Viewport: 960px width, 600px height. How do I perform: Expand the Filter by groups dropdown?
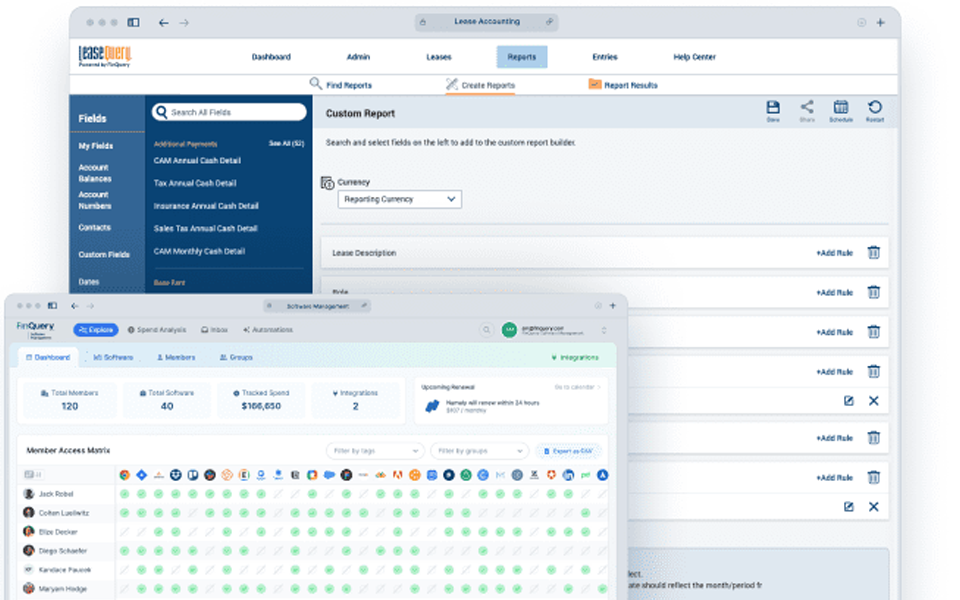479,451
